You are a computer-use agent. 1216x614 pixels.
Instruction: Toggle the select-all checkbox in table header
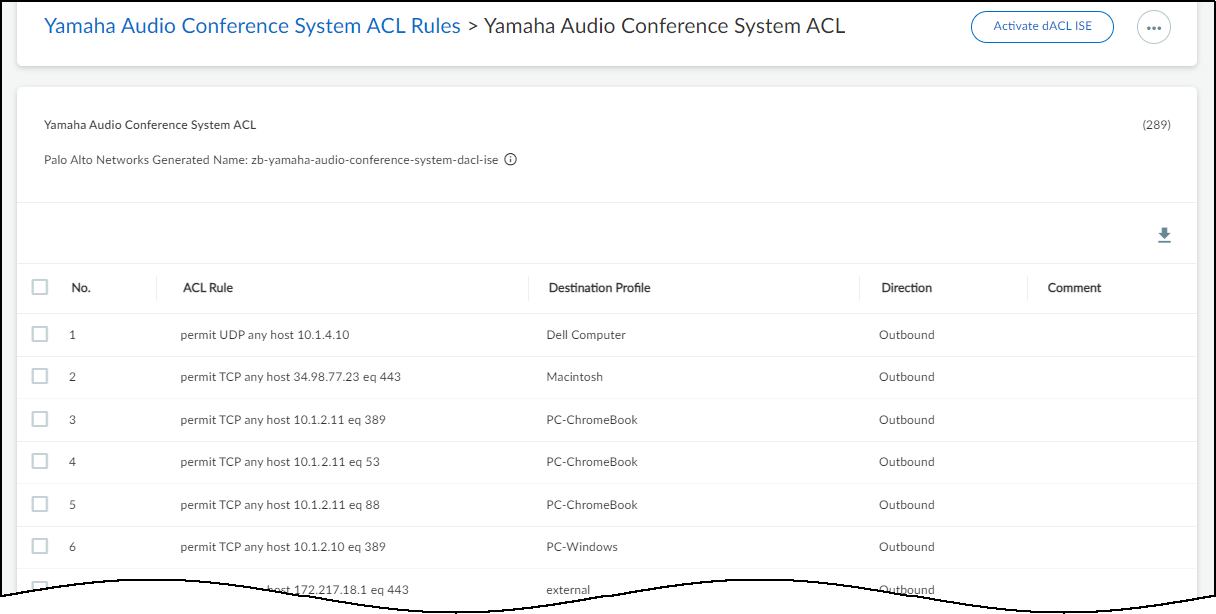(x=40, y=287)
